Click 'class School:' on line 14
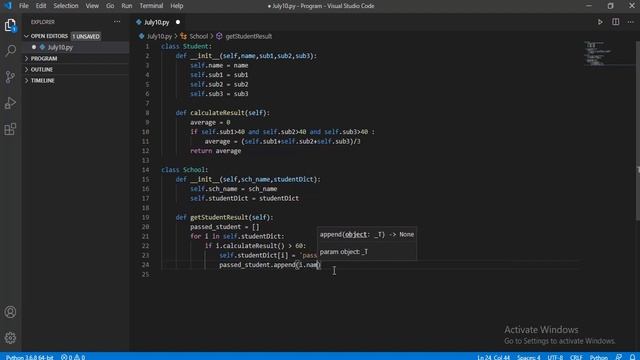The width and height of the screenshot is (640, 360). tap(184, 170)
